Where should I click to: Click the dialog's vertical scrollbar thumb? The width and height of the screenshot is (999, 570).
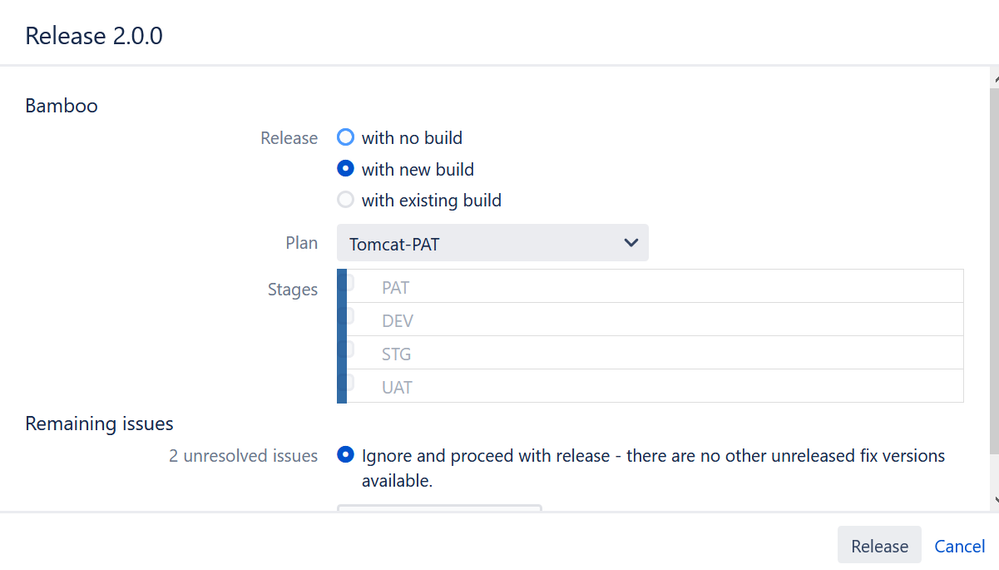click(x=995, y=271)
